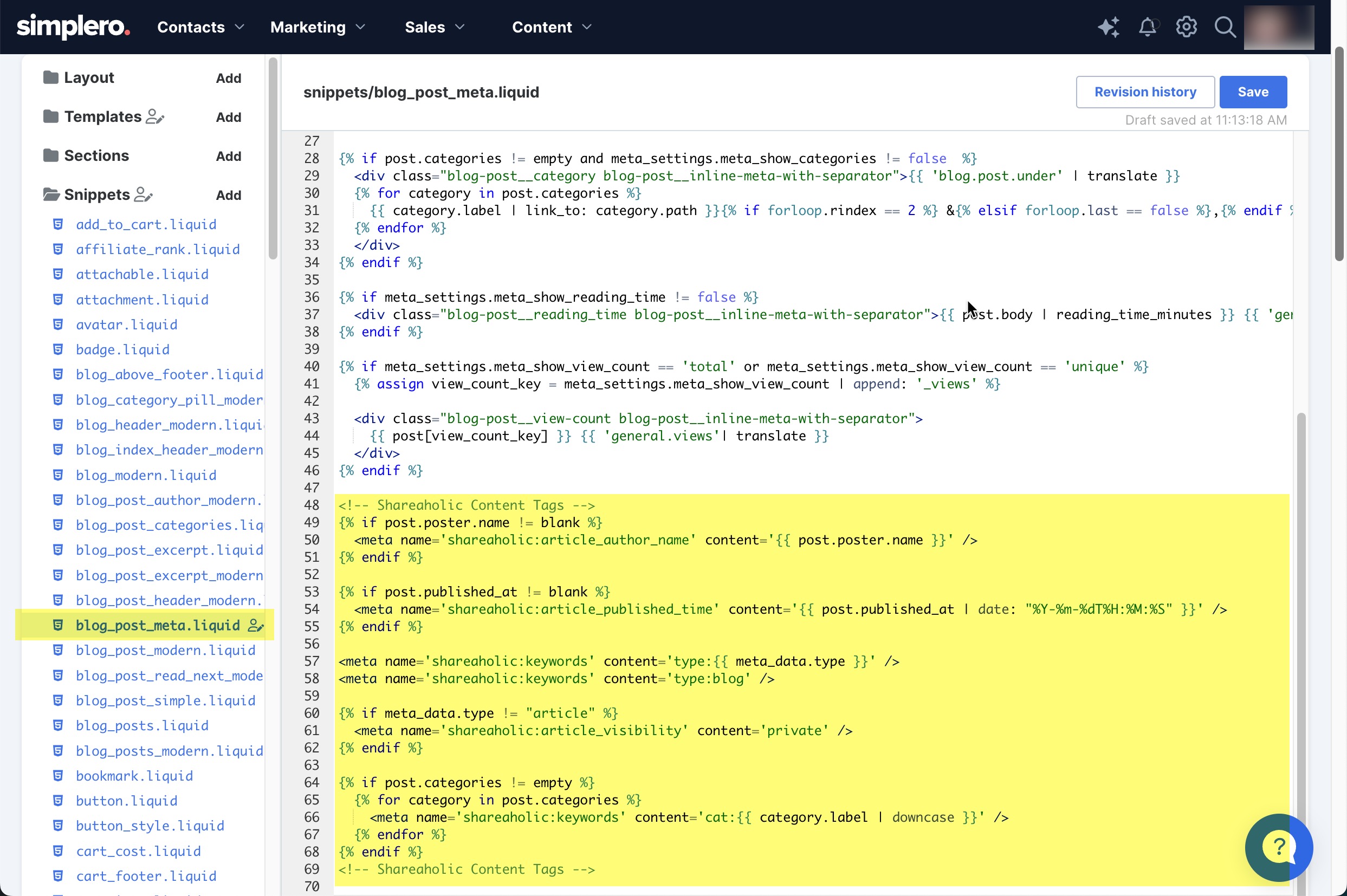Open Revision history
1347x896 pixels.
tap(1145, 92)
